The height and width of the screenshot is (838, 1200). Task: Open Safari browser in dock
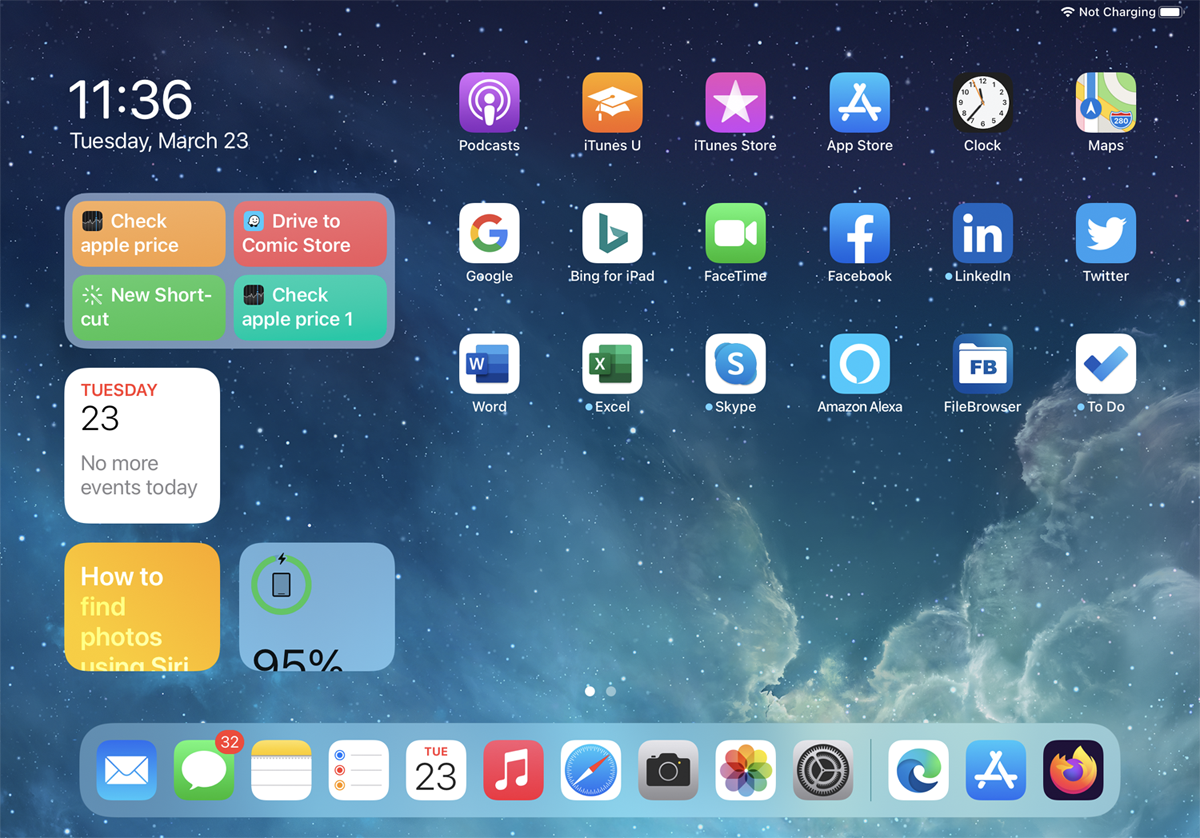tap(591, 770)
